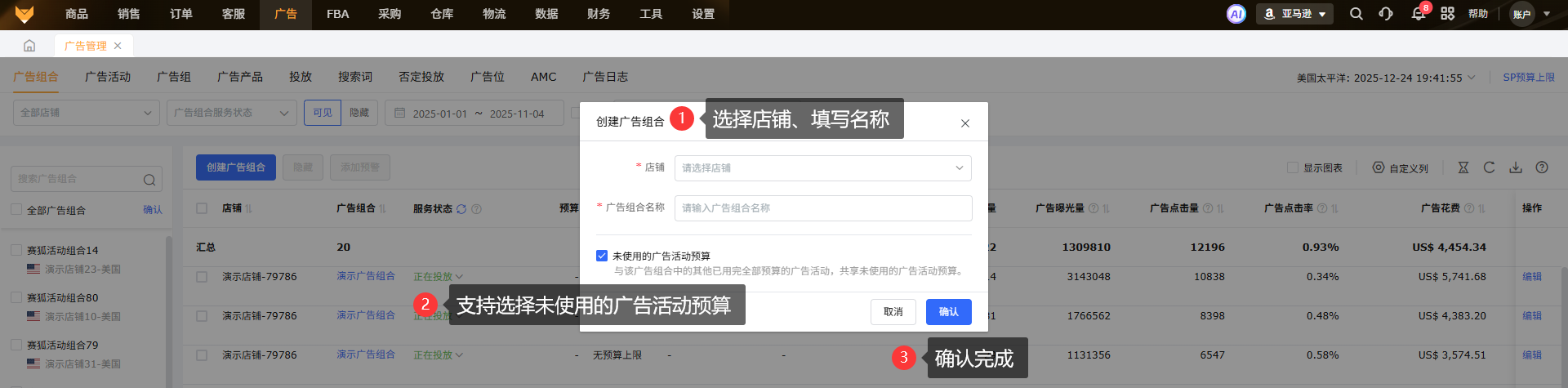Image resolution: width=1568 pixels, height=388 pixels.
Task: Click the calendar icon in date range
Action: (x=399, y=113)
